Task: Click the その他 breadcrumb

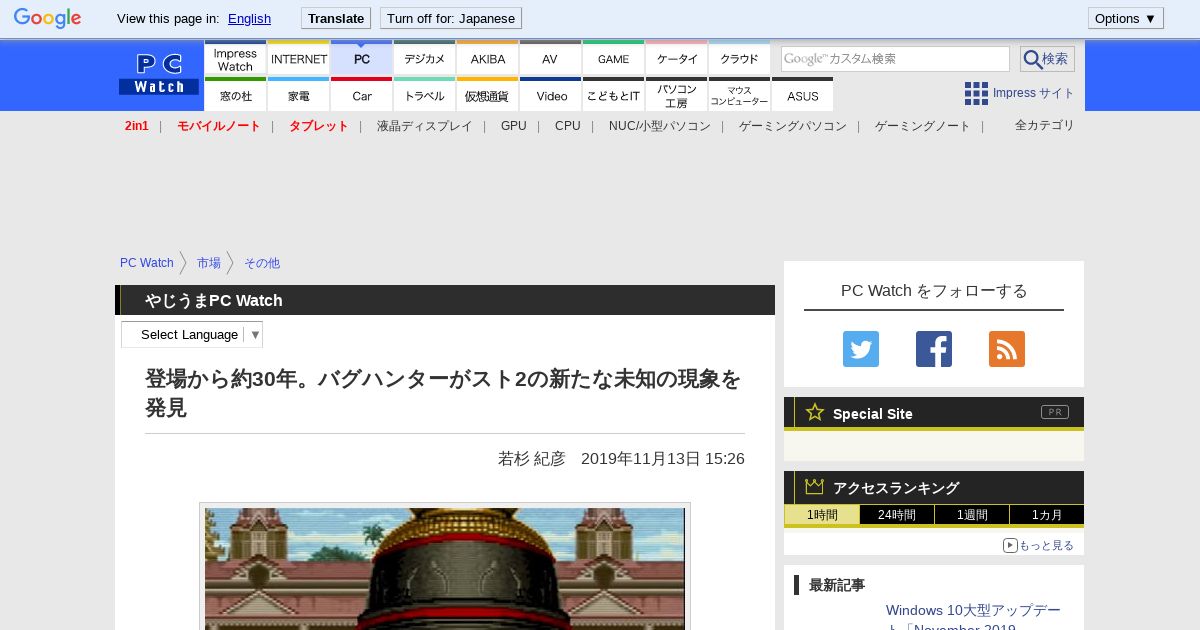Action: (262, 263)
